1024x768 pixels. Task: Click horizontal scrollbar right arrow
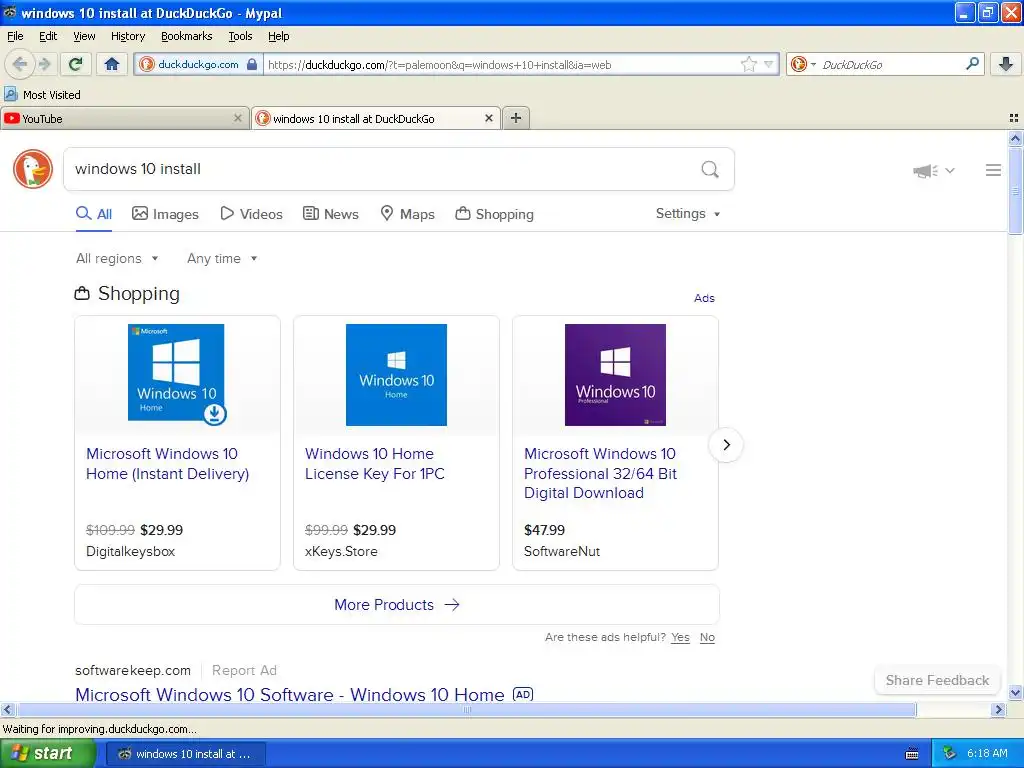998,709
